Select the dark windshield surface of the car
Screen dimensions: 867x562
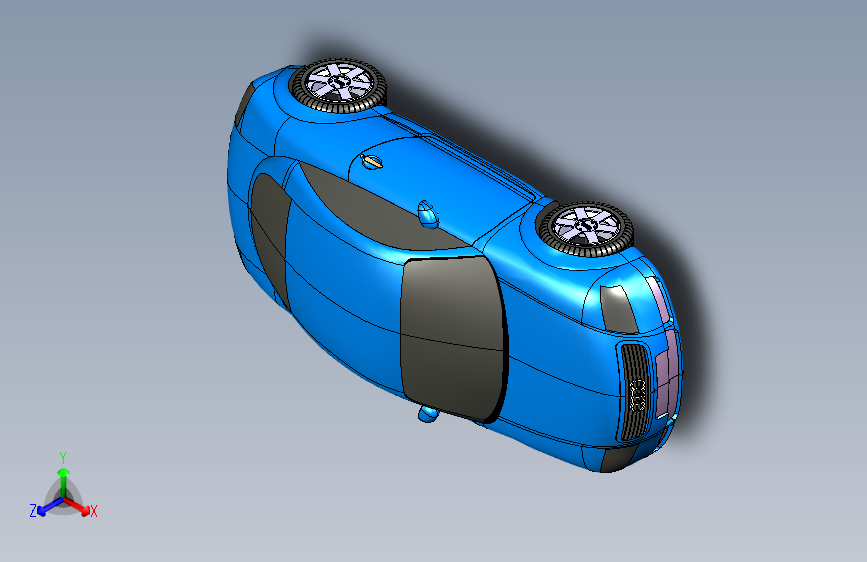[453, 339]
